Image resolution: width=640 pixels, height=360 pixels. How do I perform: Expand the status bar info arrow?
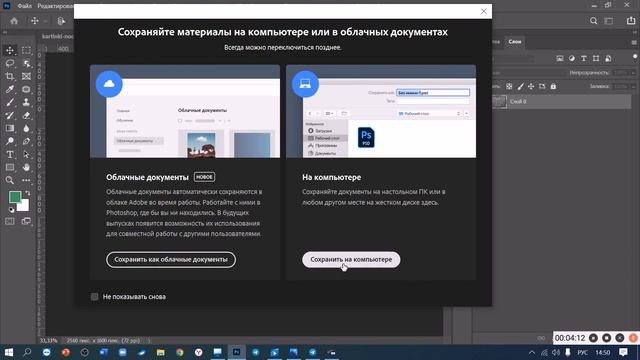(149, 340)
